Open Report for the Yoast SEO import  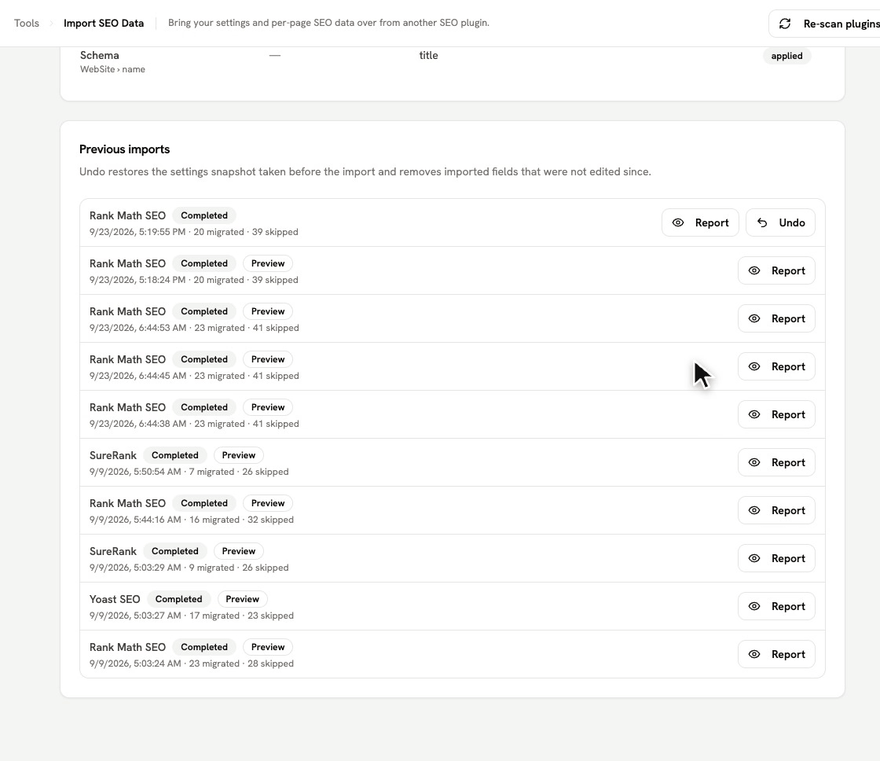(x=776, y=607)
